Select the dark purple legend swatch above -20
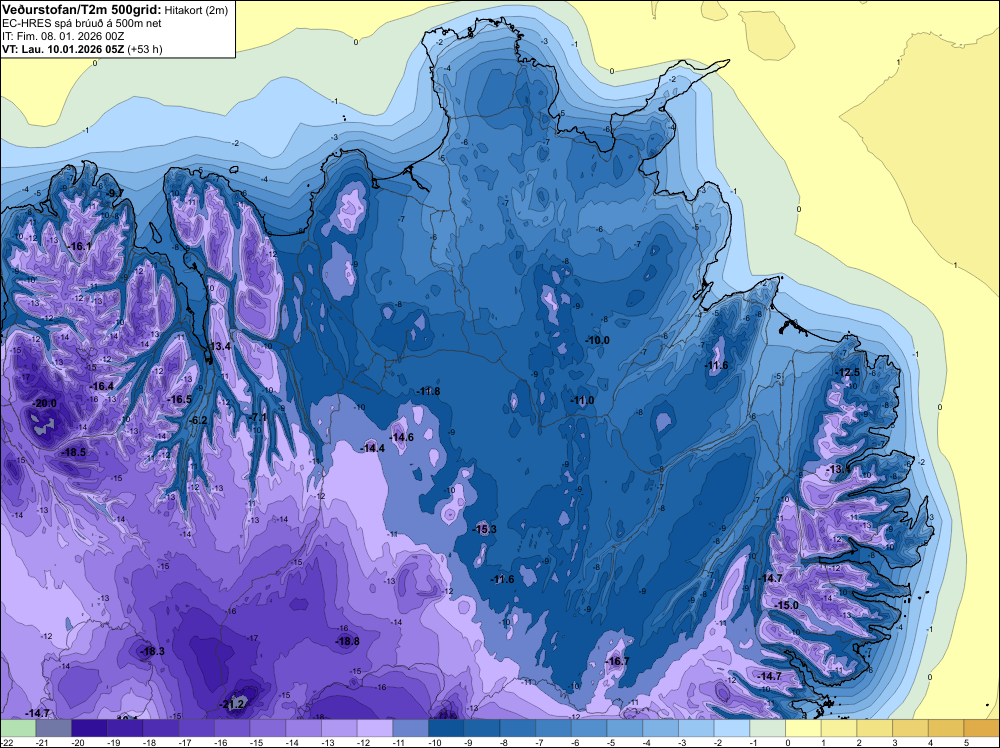The height and width of the screenshot is (748, 1000). tap(89, 728)
